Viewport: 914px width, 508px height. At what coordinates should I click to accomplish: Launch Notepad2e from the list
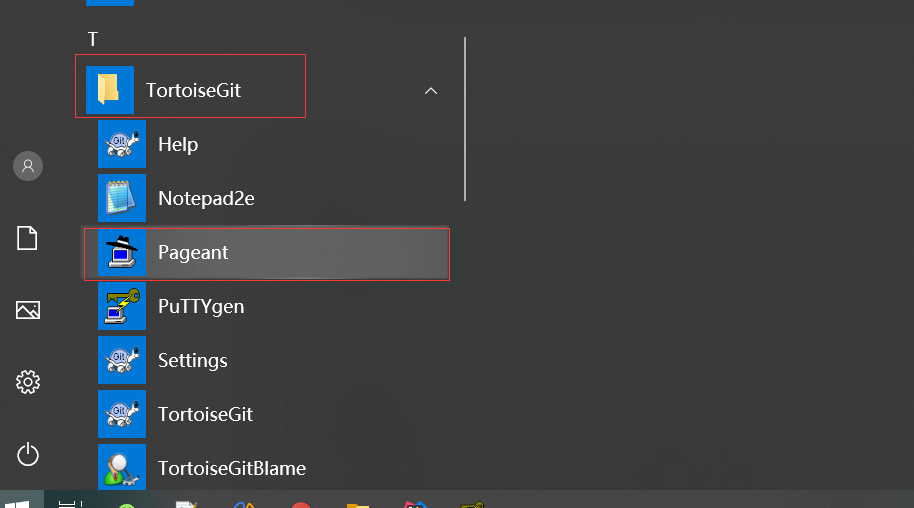pyautogui.click(x=206, y=198)
